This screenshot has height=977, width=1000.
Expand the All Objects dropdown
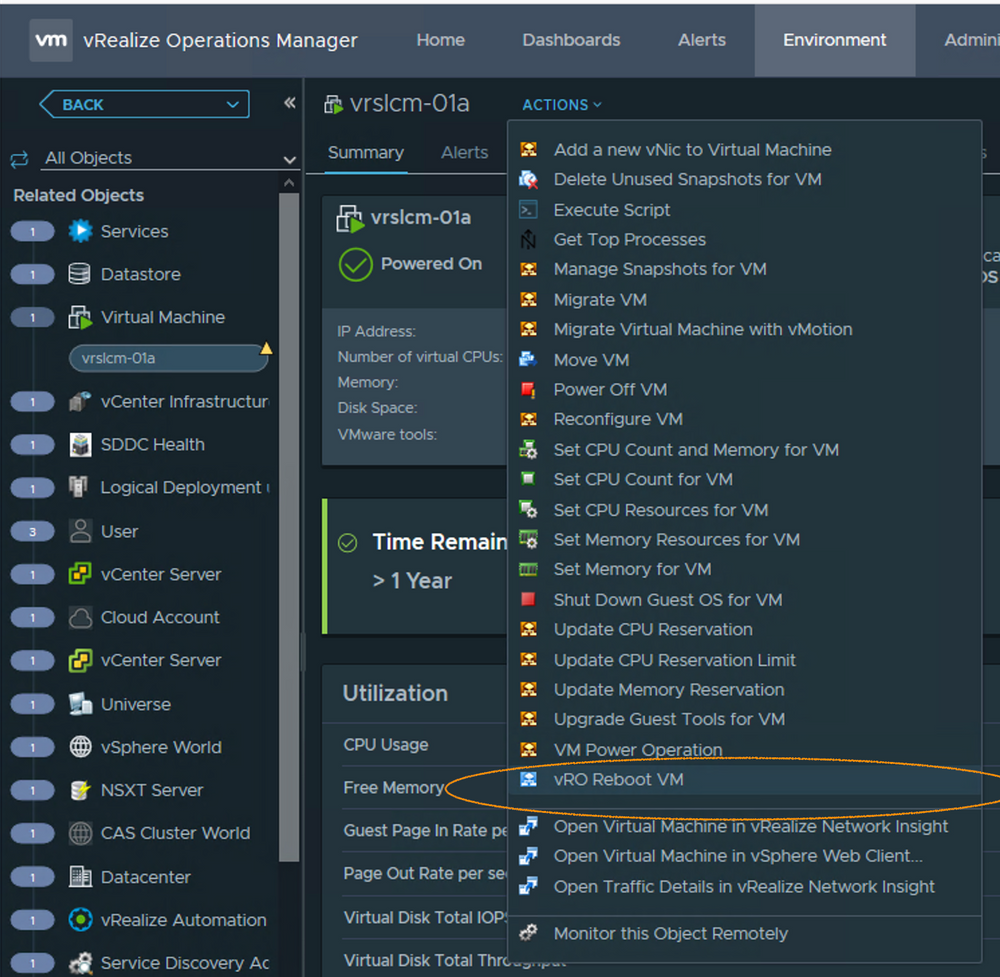(x=289, y=158)
